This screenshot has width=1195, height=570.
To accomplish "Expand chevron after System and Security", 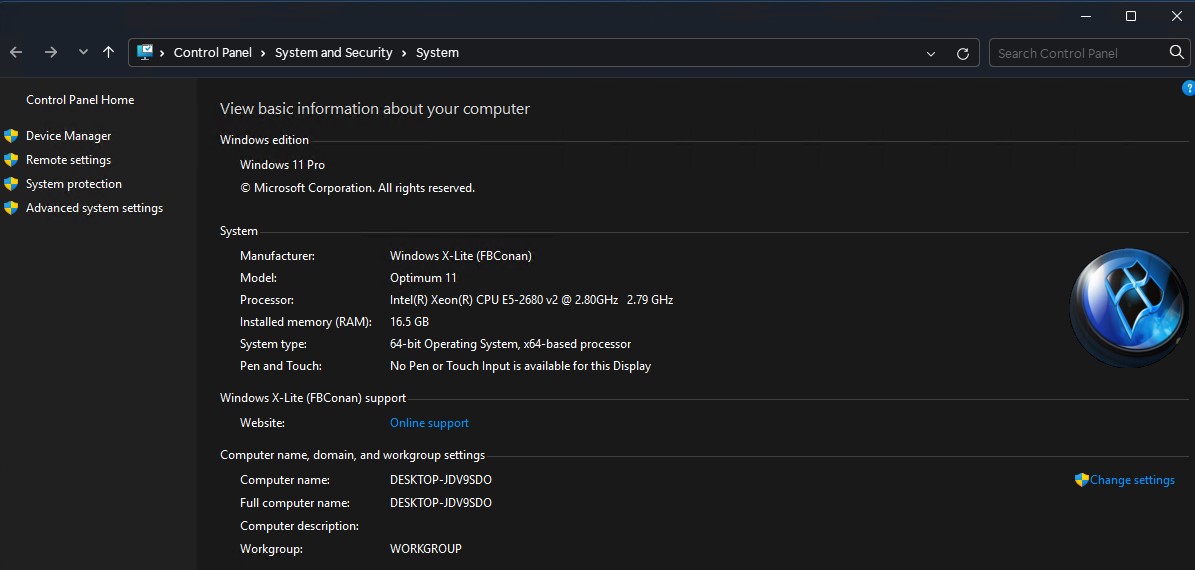I will pos(404,53).
